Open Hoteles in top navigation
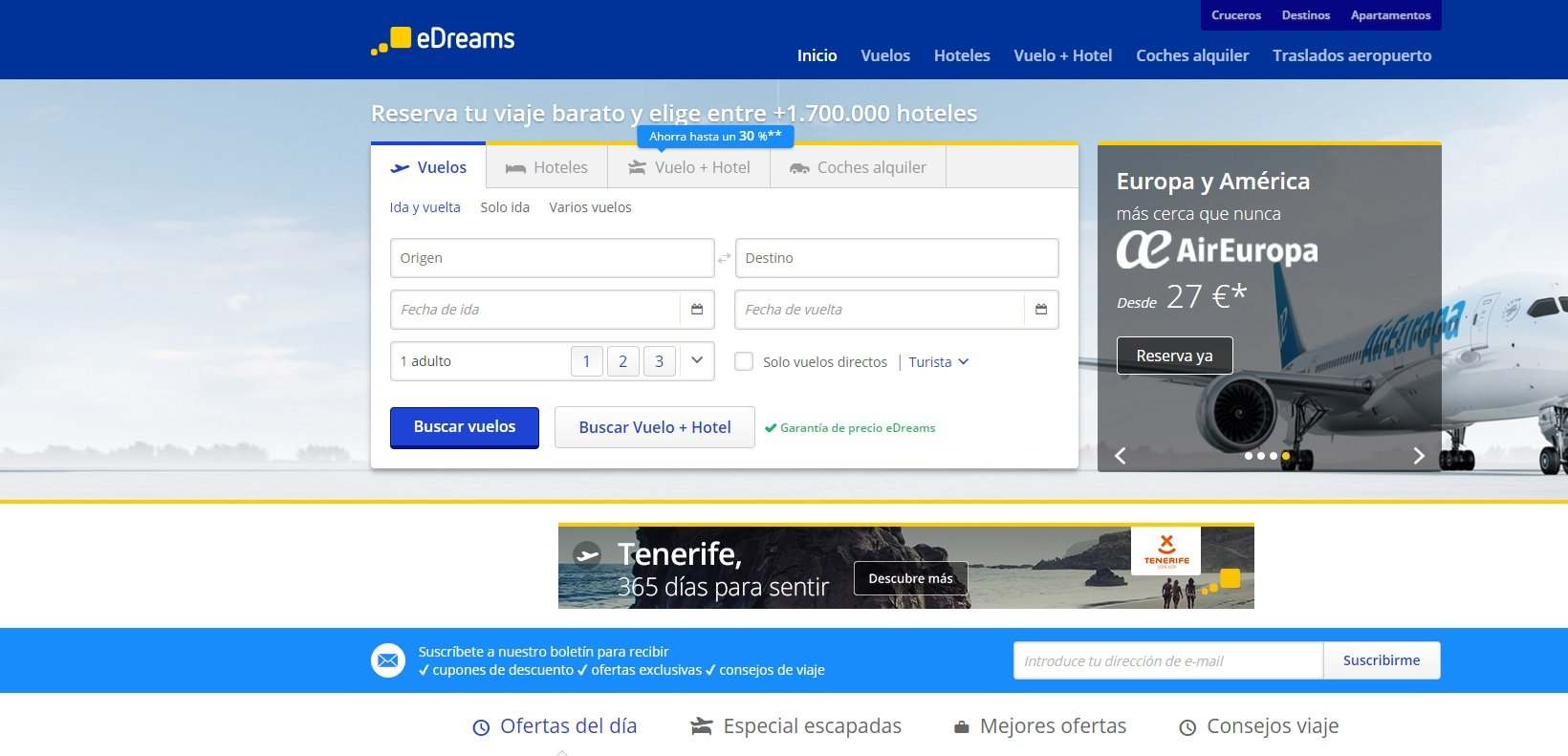Image resolution: width=1568 pixels, height=756 pixels. pyautogui.click(x=962, y=55)
